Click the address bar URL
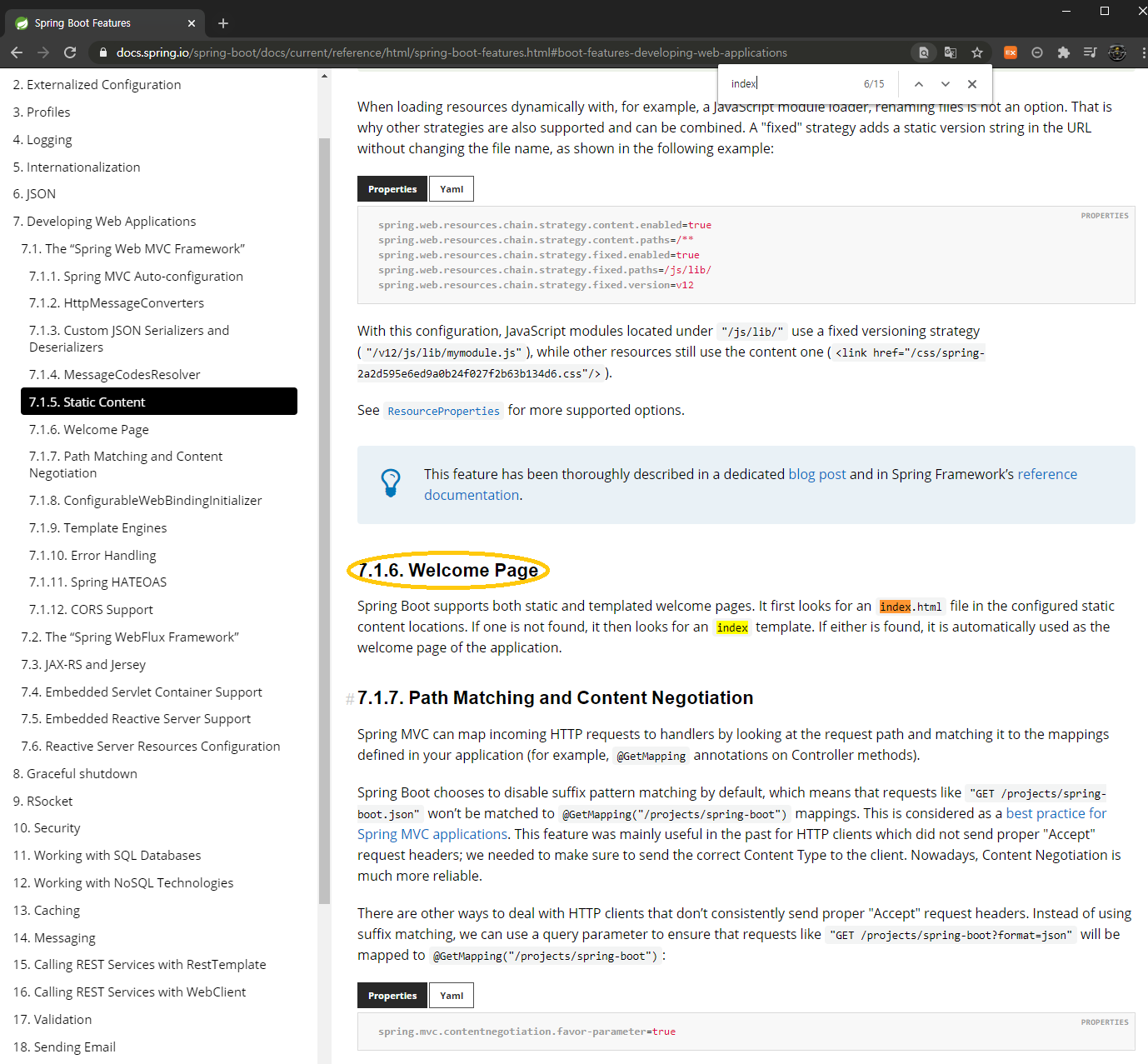 coord(452,52)
